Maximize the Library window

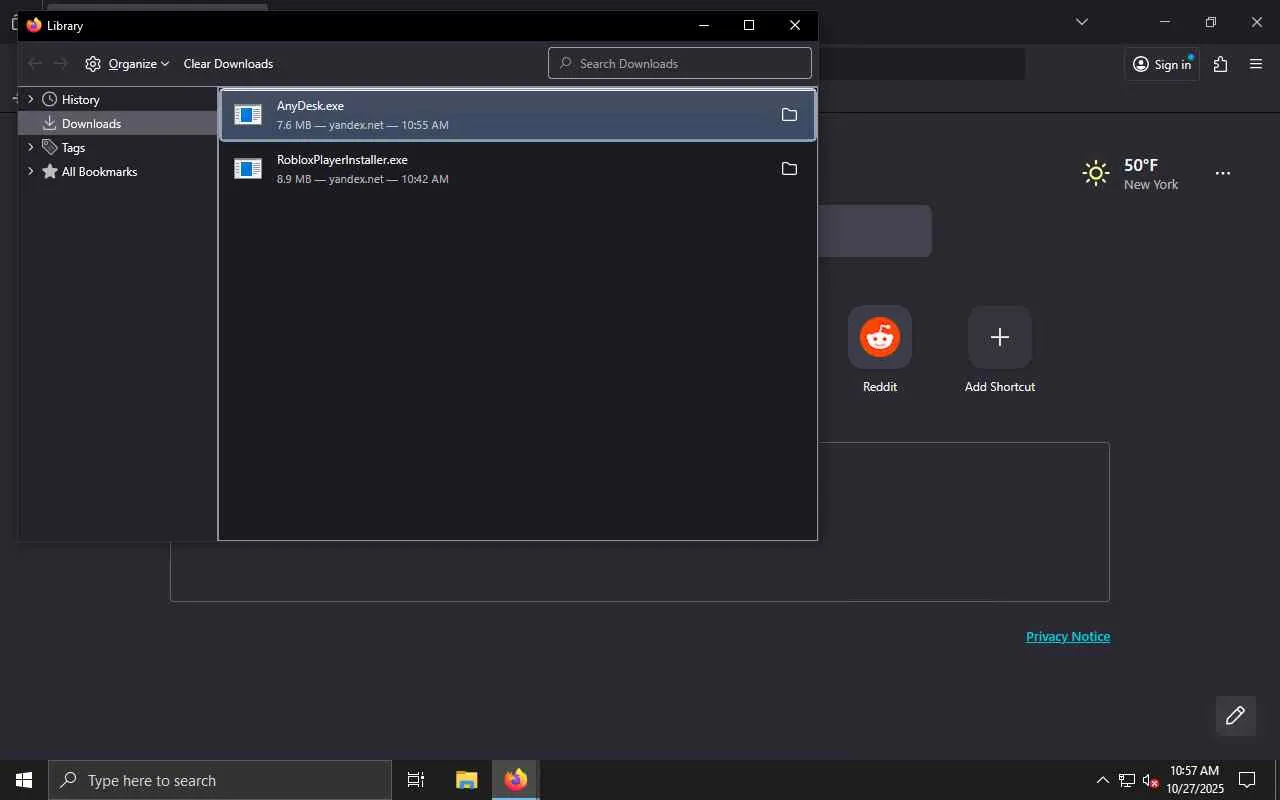click(x=749, y=25)
